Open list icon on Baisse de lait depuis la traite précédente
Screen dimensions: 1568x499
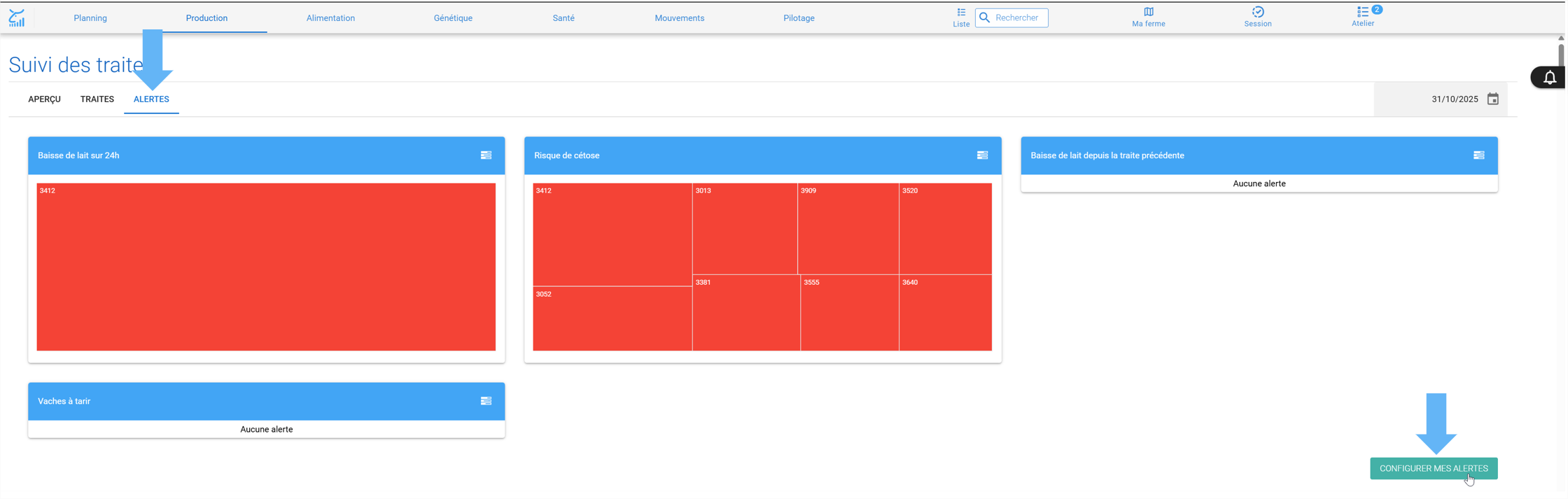(1478, 155)
